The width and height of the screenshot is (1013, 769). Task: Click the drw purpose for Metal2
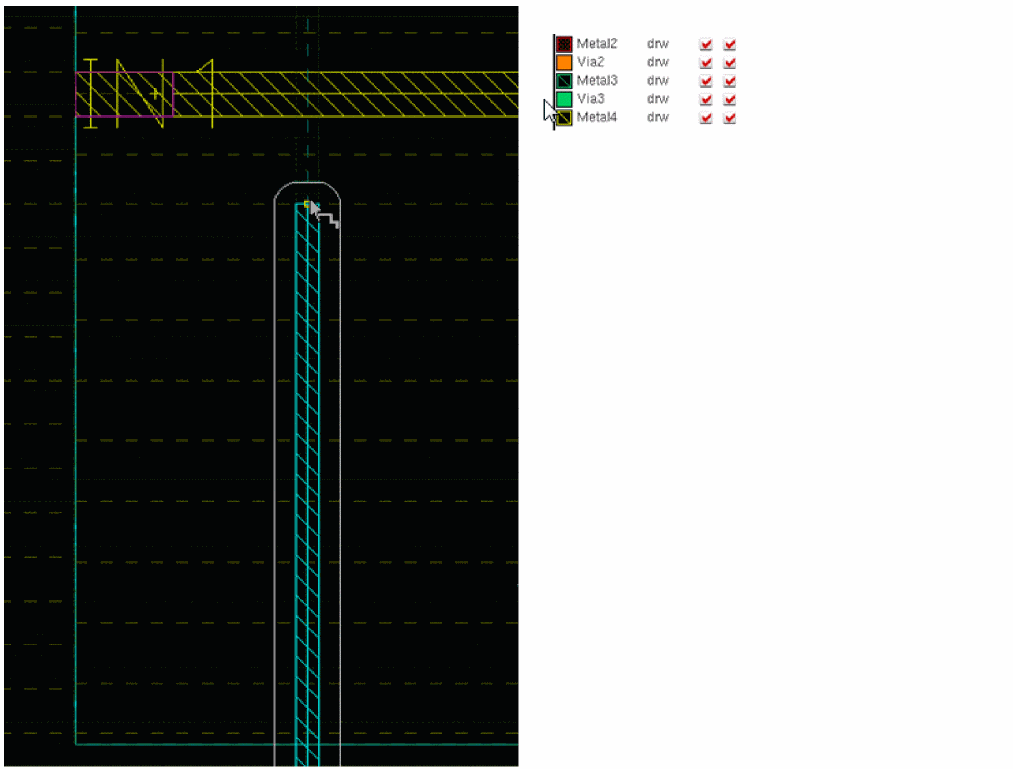pyautogui.click(x=658, y=44)
